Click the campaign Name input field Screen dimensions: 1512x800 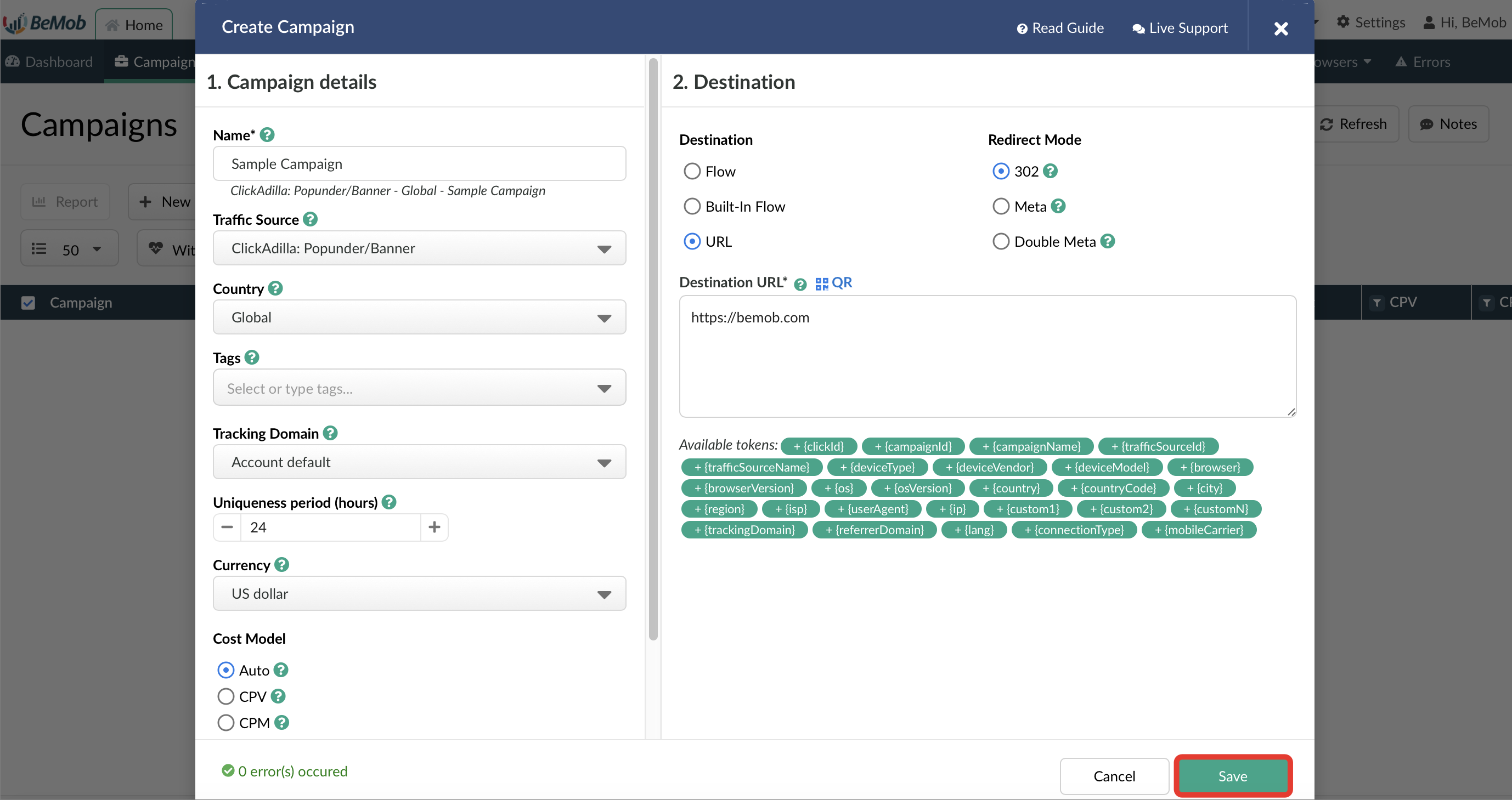pos(419,163)
